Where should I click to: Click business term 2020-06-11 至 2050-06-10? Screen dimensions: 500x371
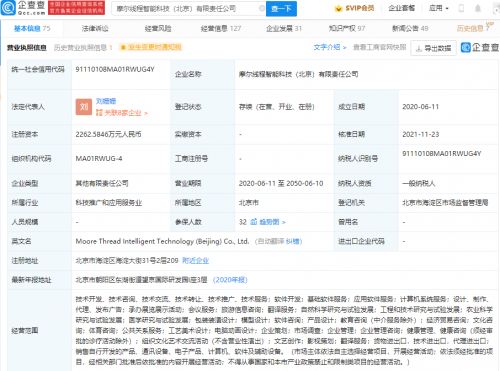[x=281, y=183]
